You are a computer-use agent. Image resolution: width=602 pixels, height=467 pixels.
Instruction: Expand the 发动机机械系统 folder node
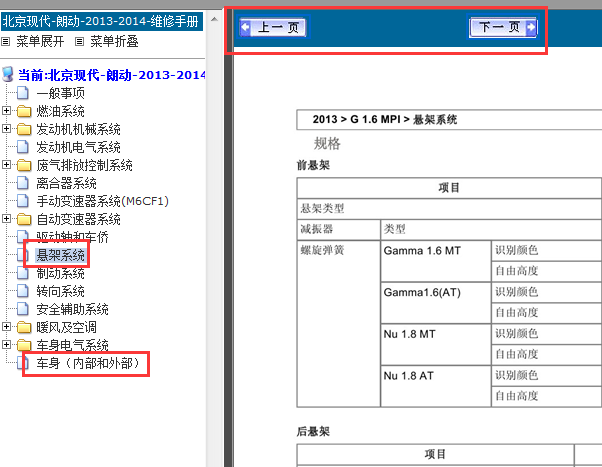point(6,128)
